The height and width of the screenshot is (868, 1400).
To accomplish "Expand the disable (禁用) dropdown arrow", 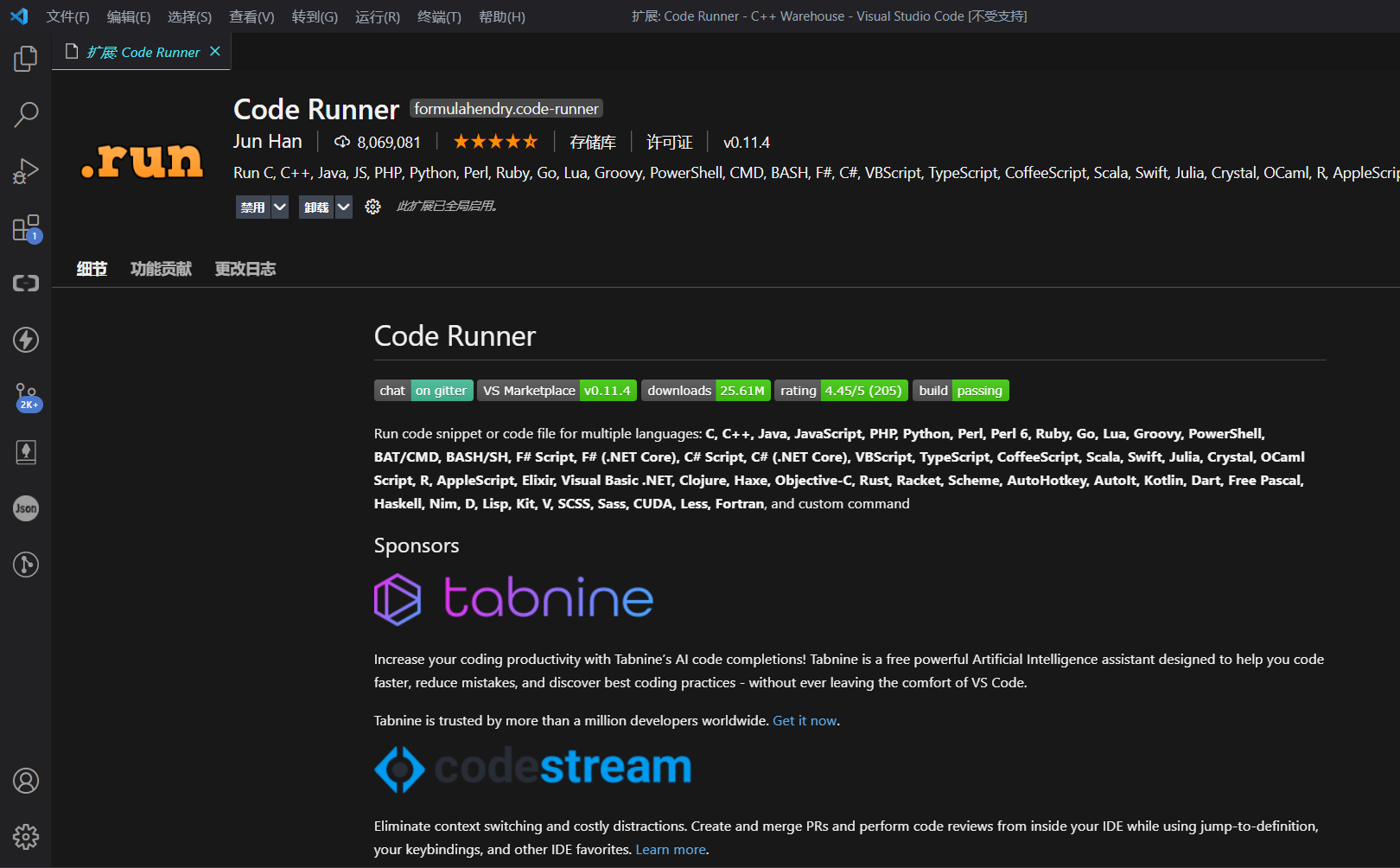I will (x=279, y=207).
